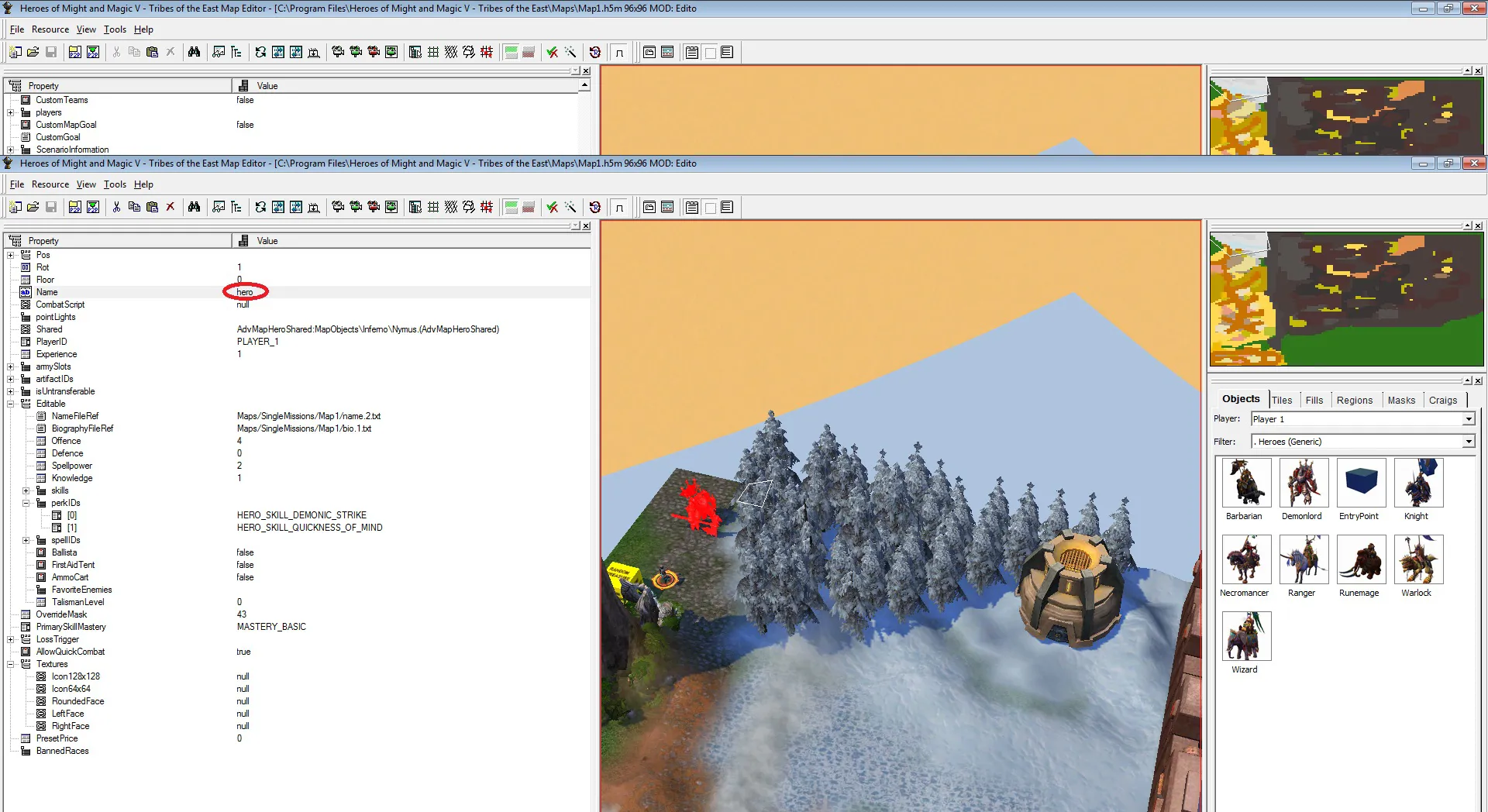Select the EntryPoint object thumbnail
Image resolution: width=1488 pixels, height=812 pixels.
pos(1361,483)
